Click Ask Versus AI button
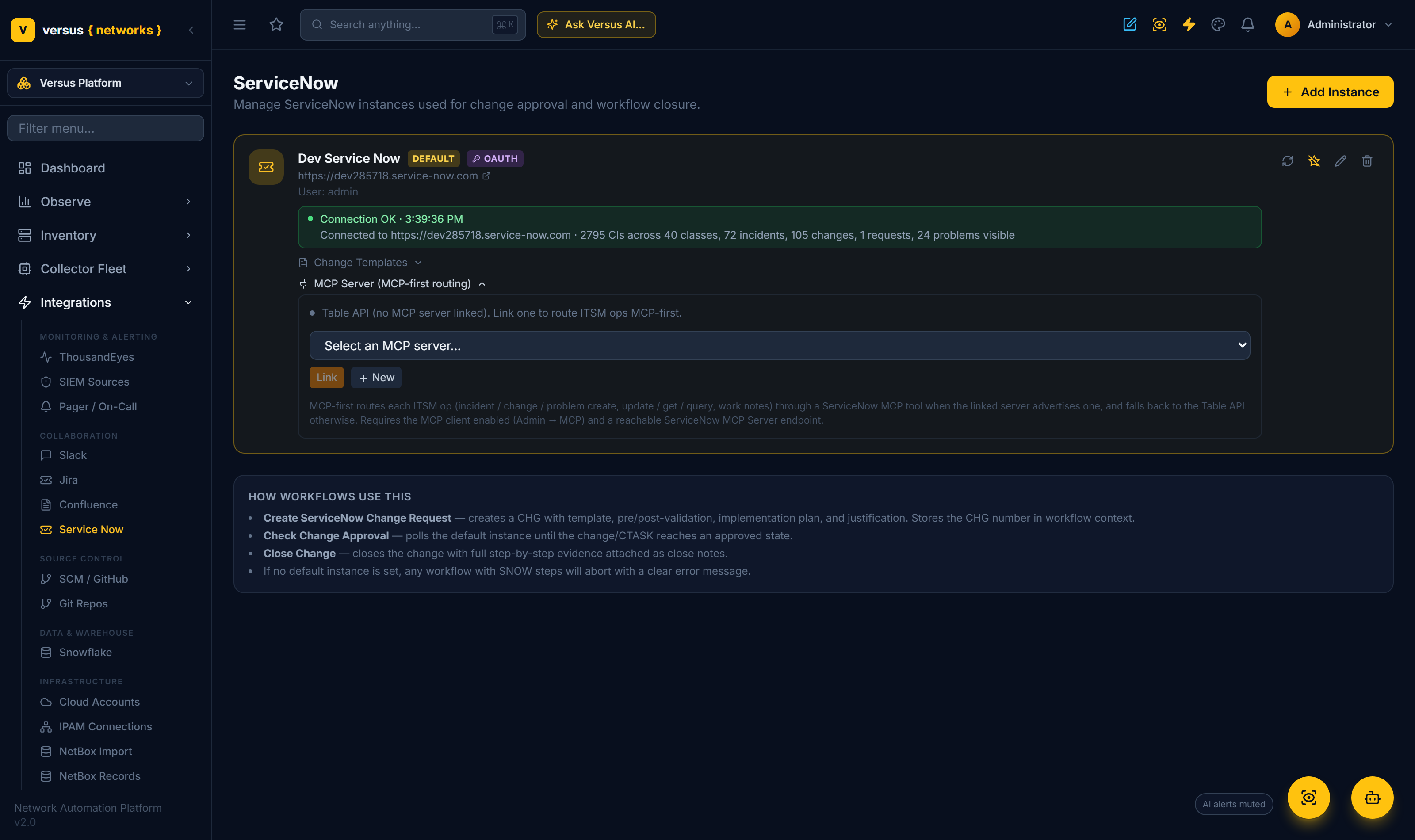The height and width of the screenshot is (840, 1415). point(596,24)
